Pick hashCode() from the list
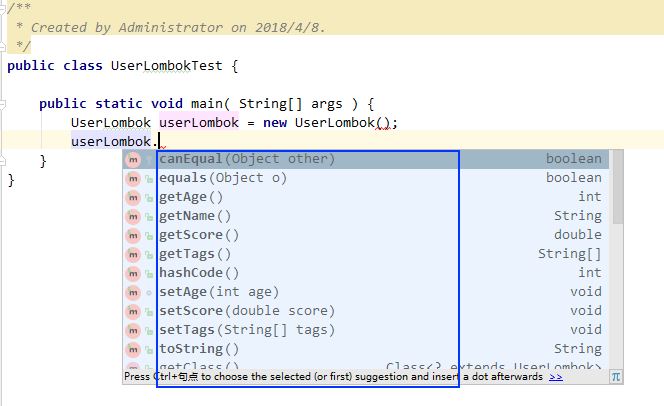The height and width of the screenshot is (406, 664). pyautogui.click(x=366, y=273)
